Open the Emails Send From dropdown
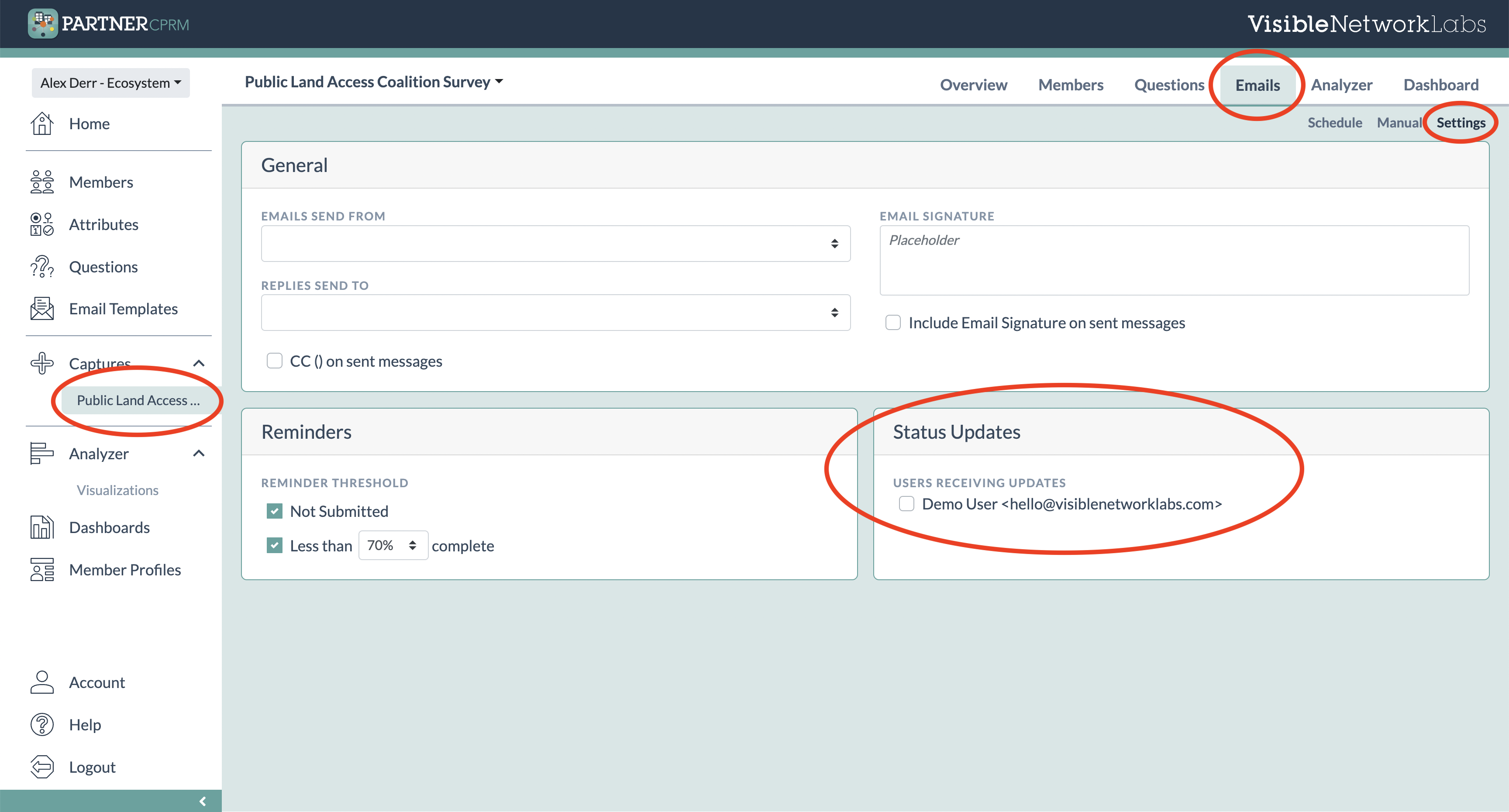The height and width of the screenshot is (812, 1509). pos(555,243)
